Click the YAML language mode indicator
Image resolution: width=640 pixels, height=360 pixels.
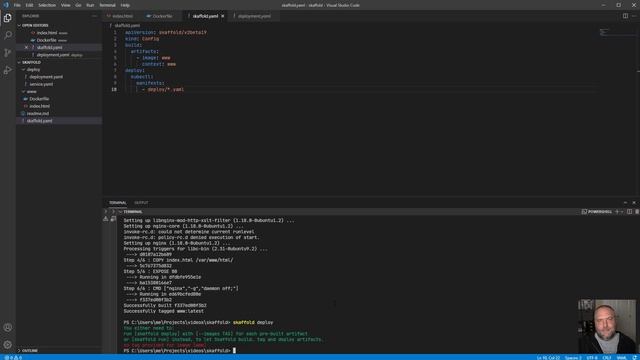click(x=622, y=358)
